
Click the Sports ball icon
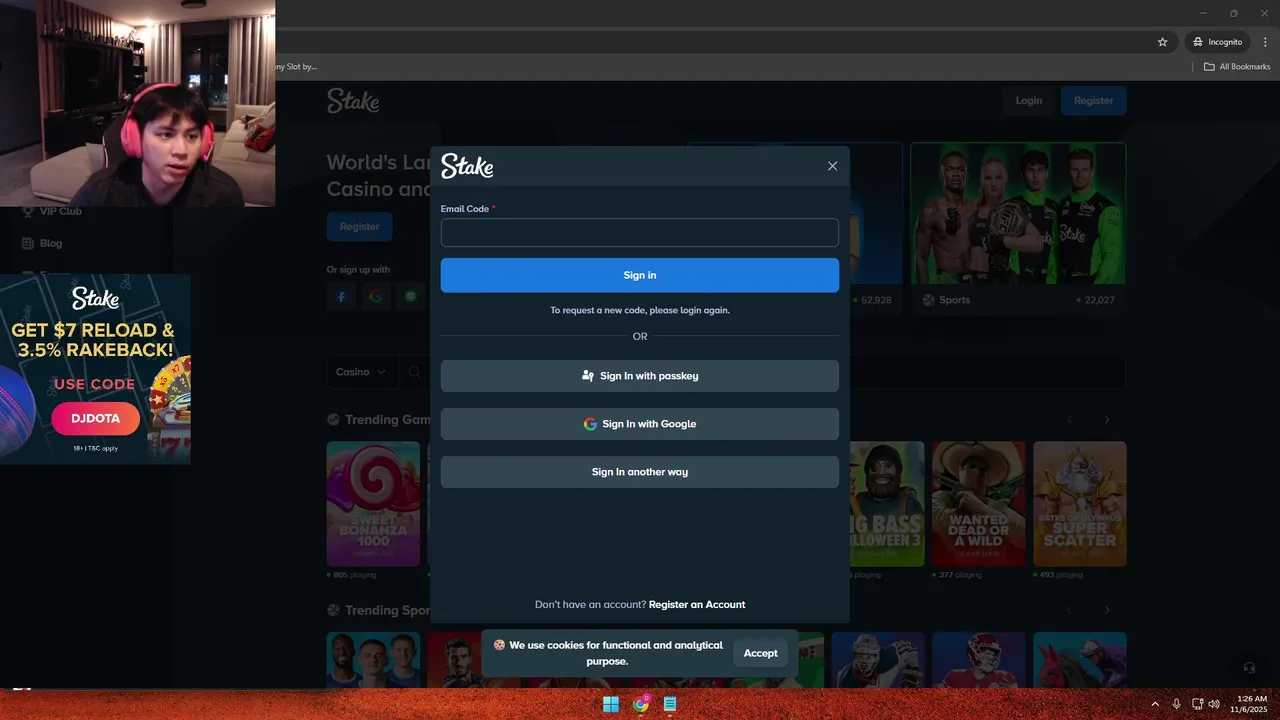(x=929, y=300)
